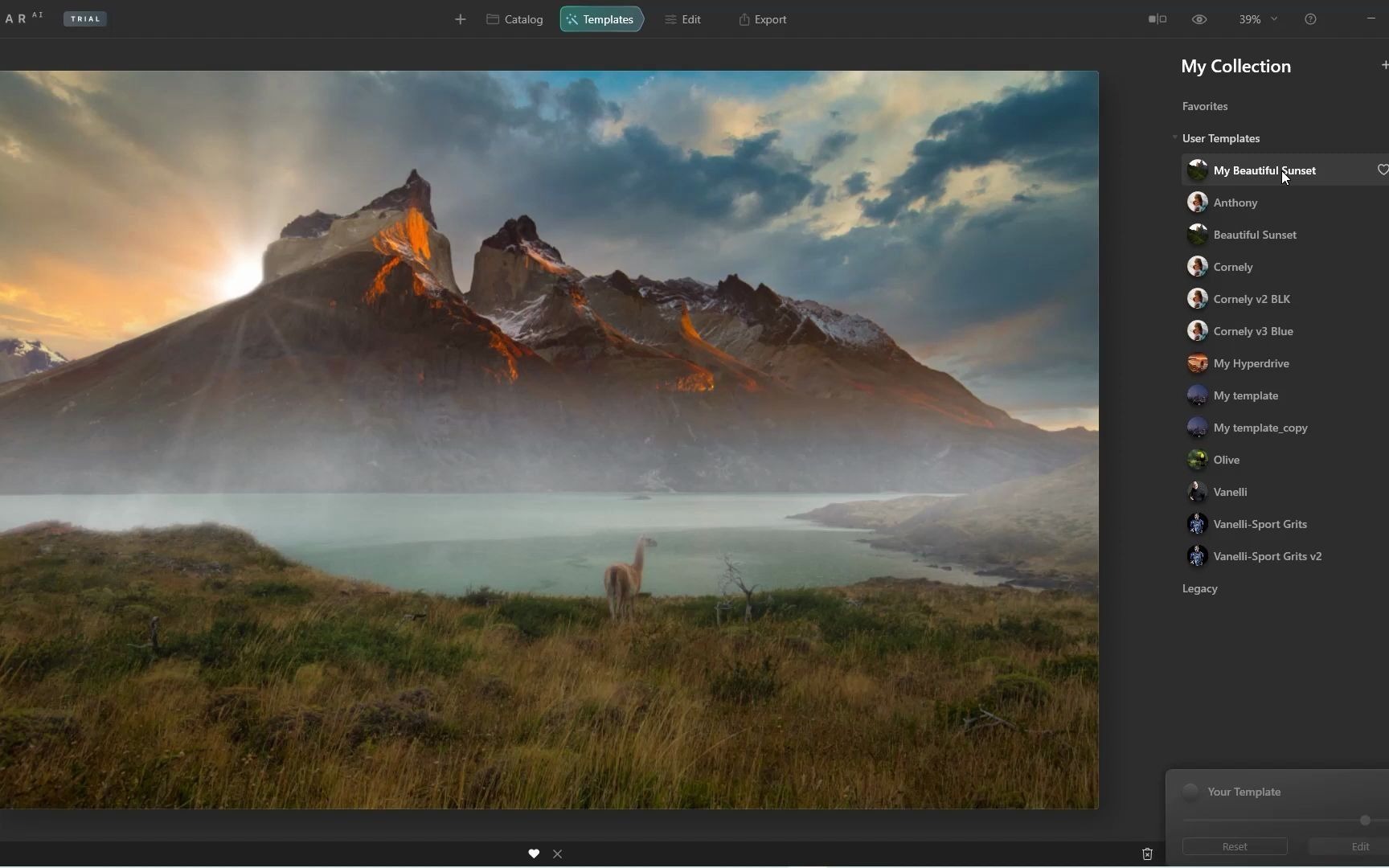Screen dimensions: 1389x868
Task: Reject photo with X icon
Action: click(558, 854)
